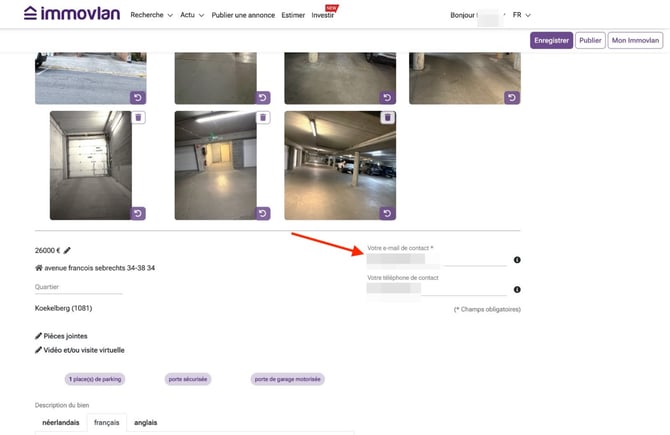Screen dimensions: 670x435
Task: Switch to the anglais description tab
Action: pyautogui.click(x=145, y=423)
